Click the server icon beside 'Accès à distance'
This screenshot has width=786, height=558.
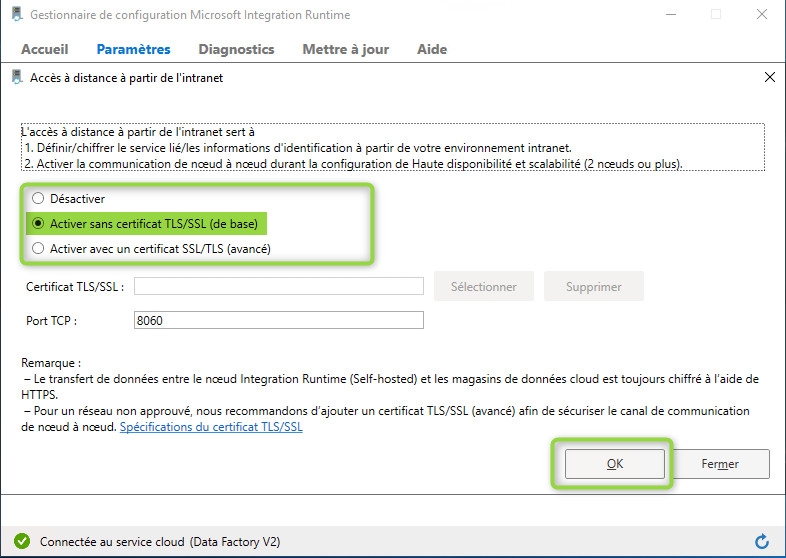click(x=18, y=77)
